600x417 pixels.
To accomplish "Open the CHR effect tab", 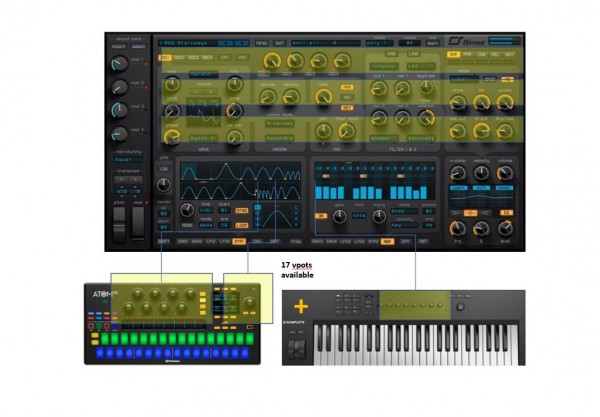I will [x=481, y=55].
